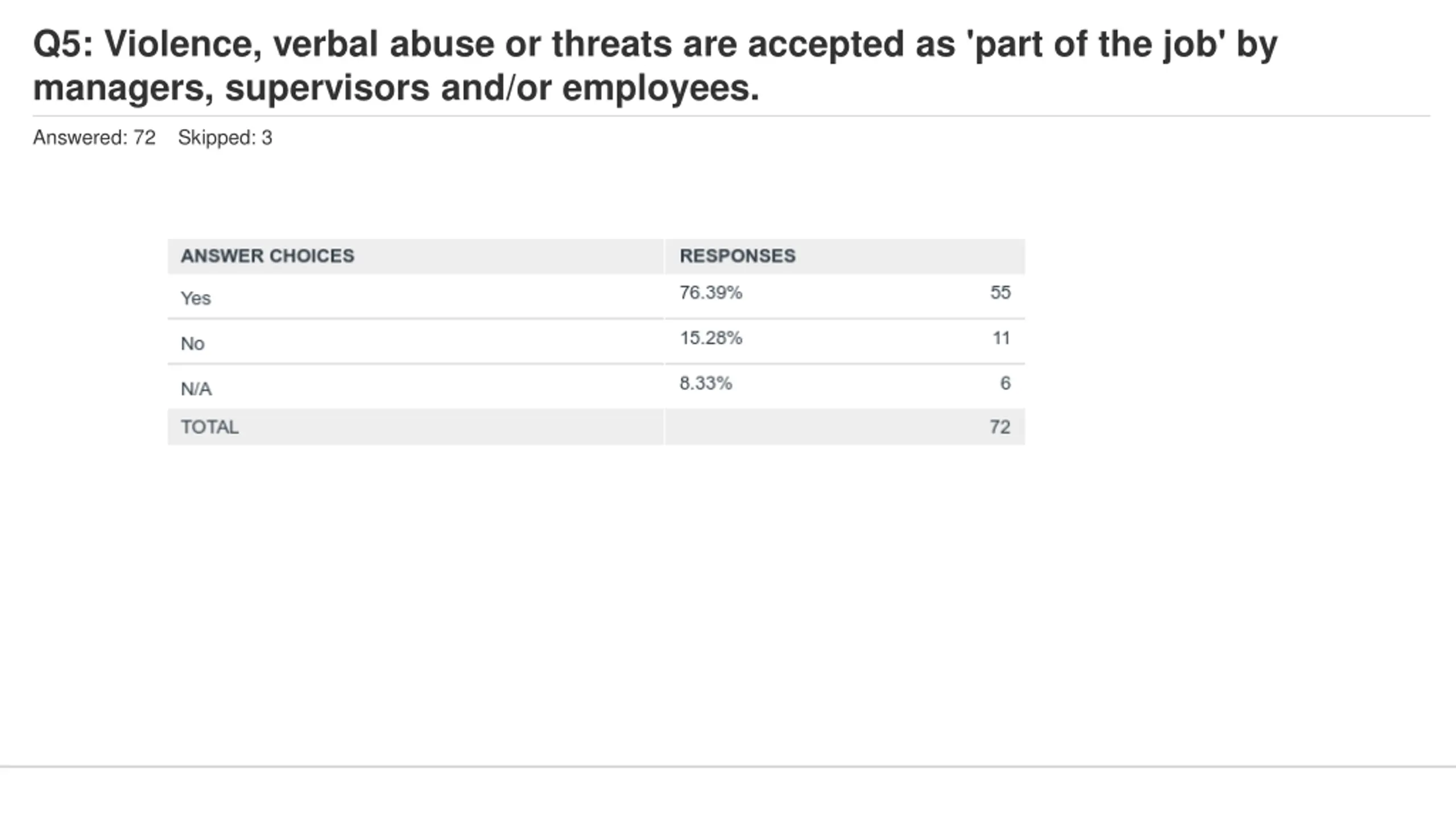Click the total count 72 in table
This screenshot has height=819, width=1456.
click(1000, 427)
